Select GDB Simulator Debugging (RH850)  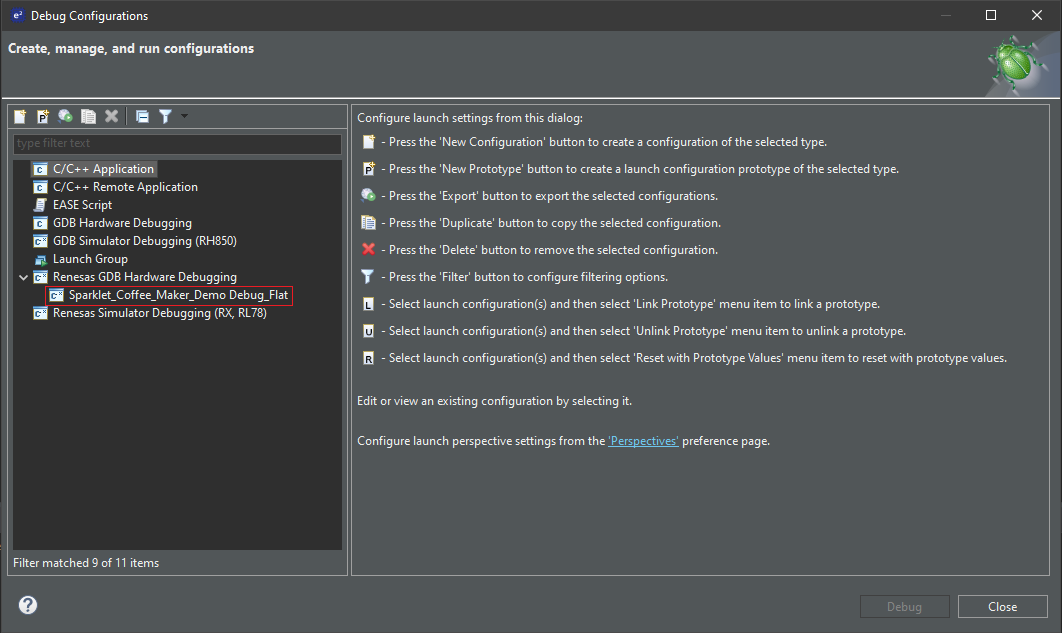144,241
